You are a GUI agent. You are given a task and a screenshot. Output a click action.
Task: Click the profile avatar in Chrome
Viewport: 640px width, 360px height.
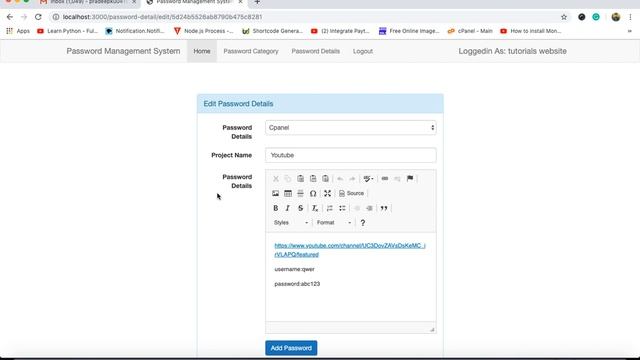point(616,17)
